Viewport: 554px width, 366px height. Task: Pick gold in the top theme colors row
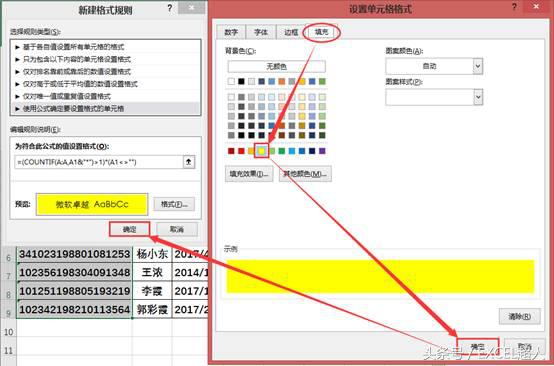tap(302, 82)
